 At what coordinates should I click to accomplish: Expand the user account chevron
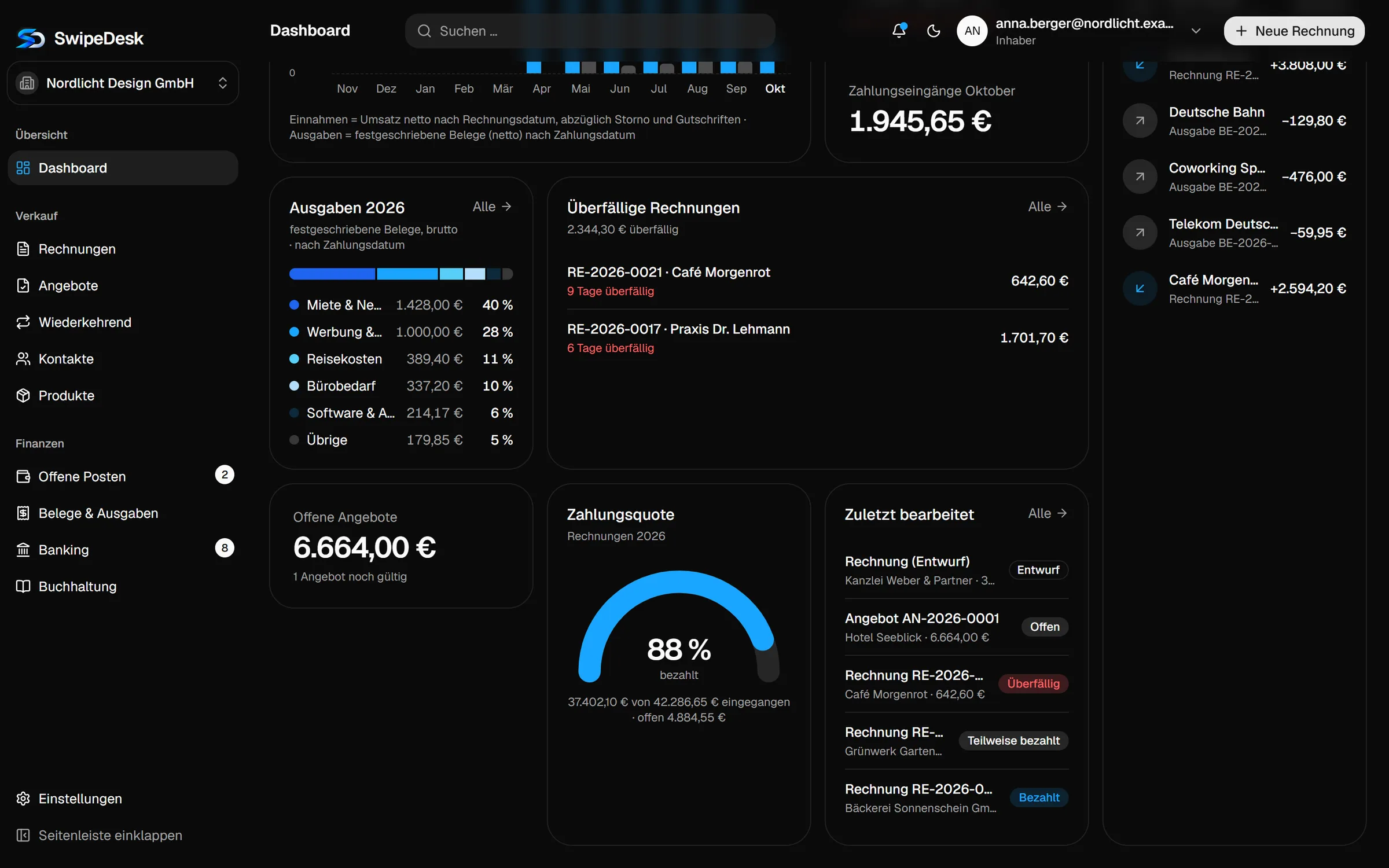point(1196,31)
